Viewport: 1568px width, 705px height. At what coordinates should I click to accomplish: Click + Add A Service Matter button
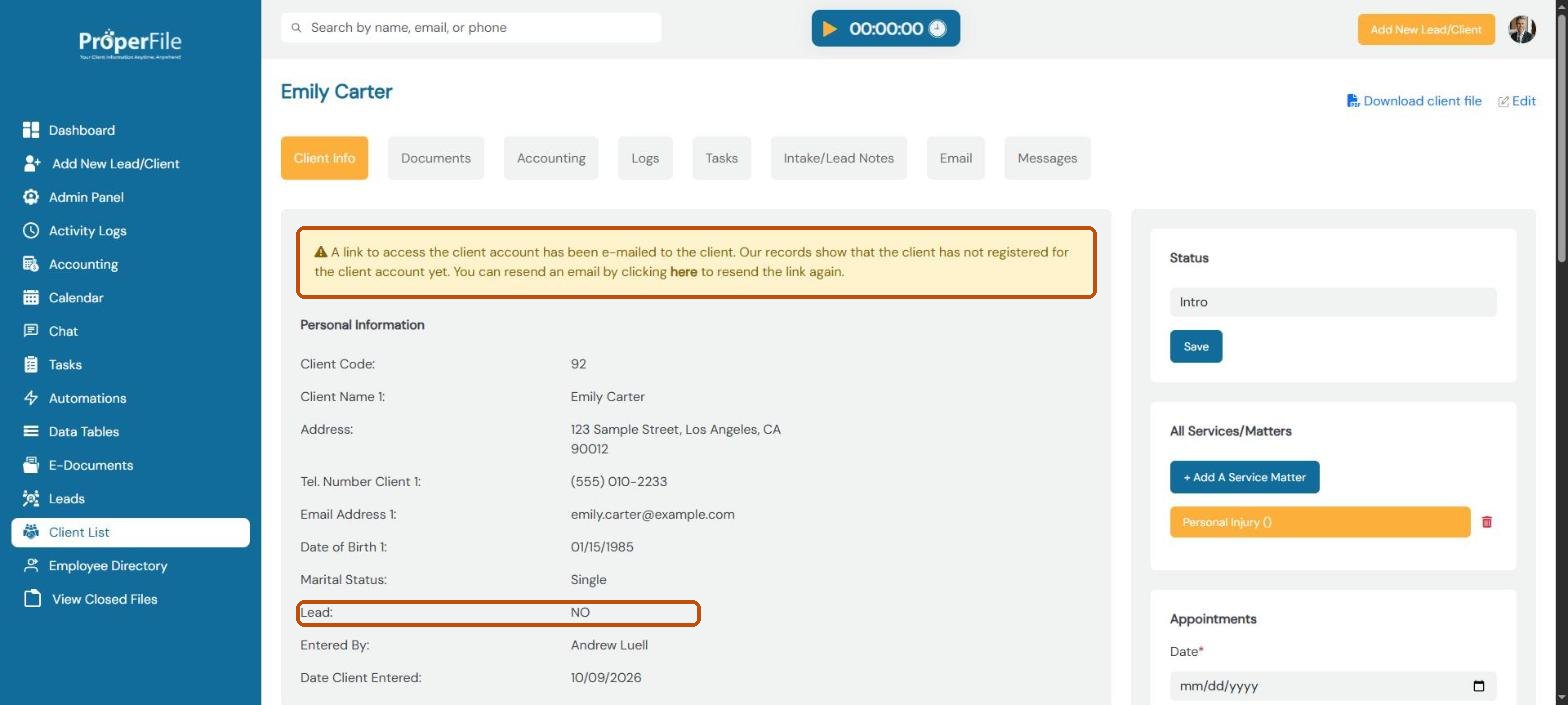[1244, 477]
